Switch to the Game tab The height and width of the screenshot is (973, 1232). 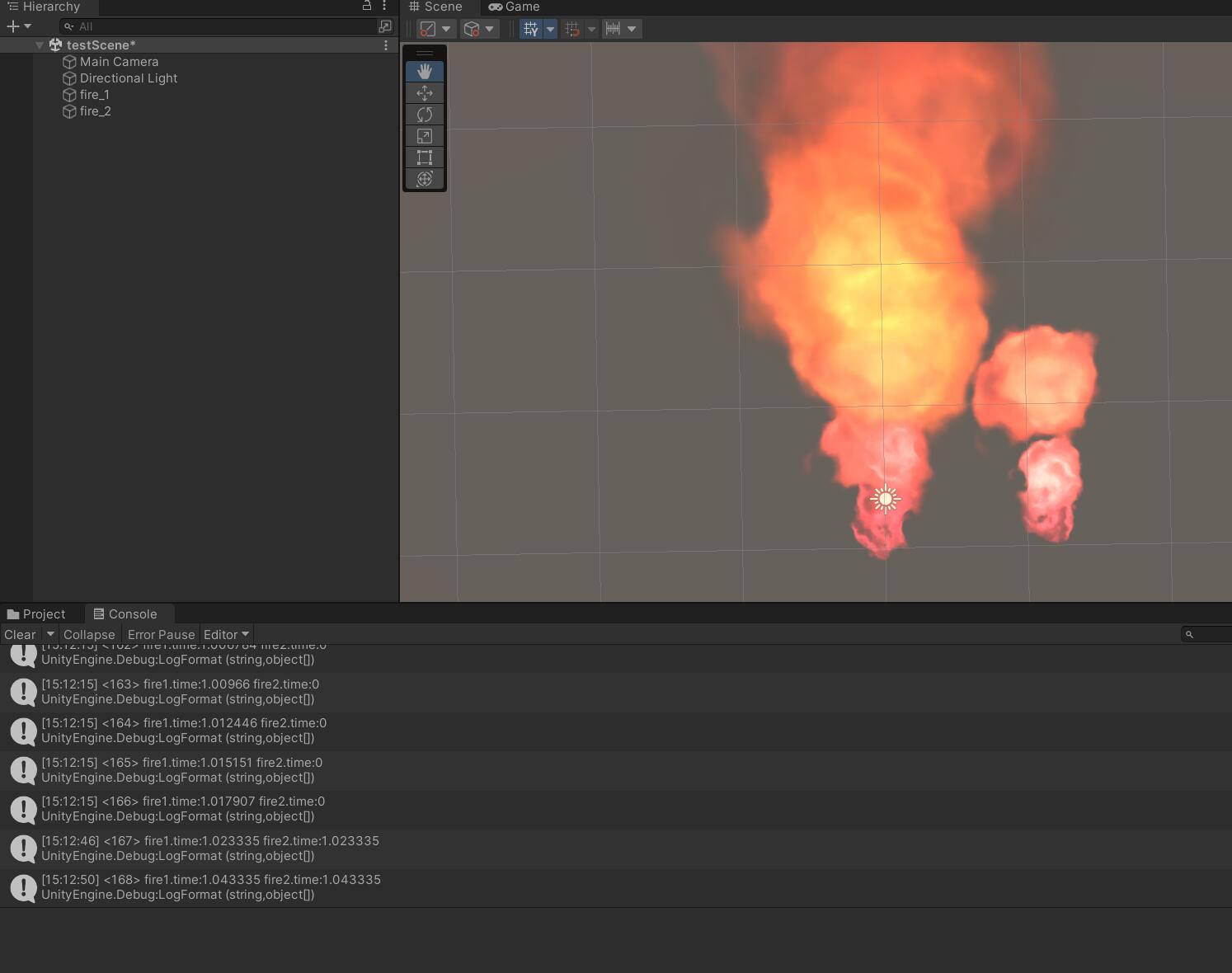[x=514, y=7]
